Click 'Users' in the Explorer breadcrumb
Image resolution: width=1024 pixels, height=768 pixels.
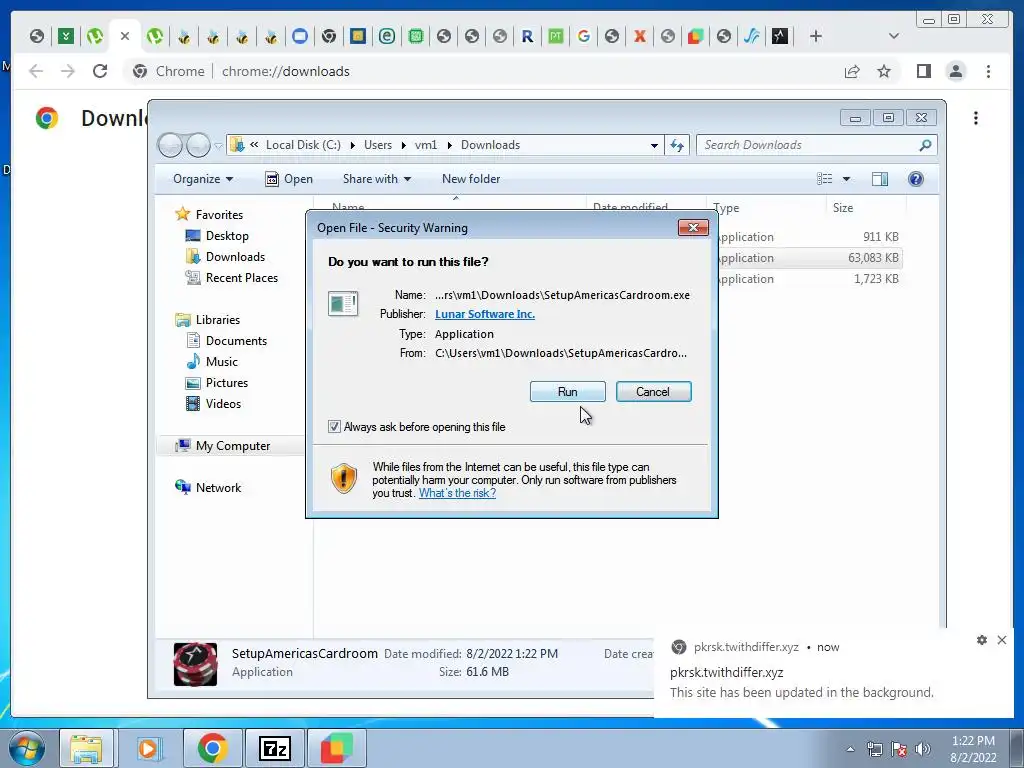[377, 145]
